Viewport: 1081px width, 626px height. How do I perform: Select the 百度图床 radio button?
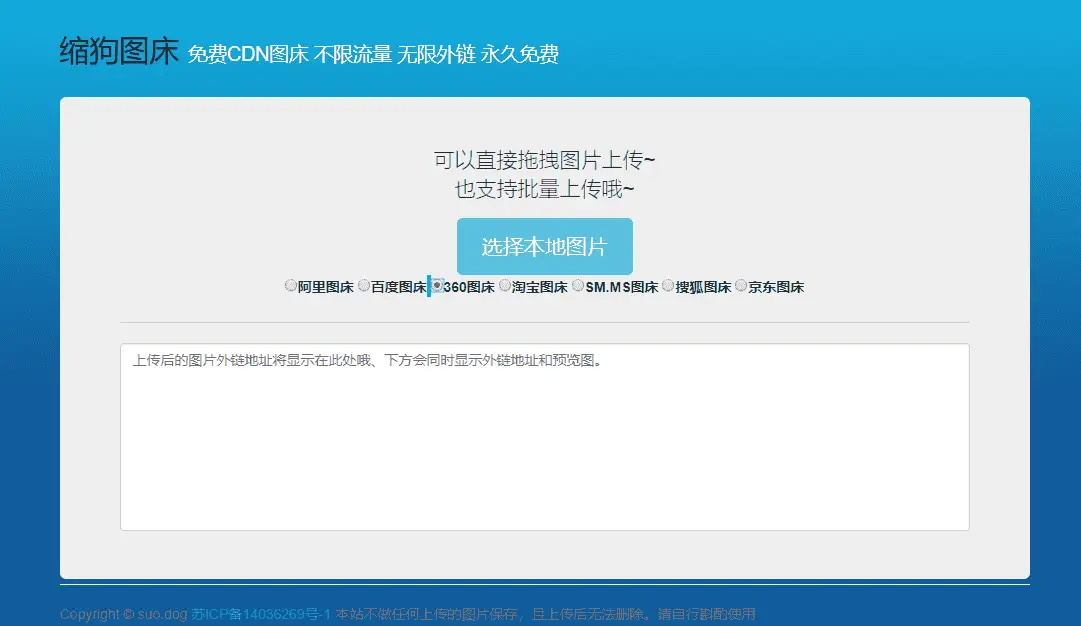pos(362,286)
